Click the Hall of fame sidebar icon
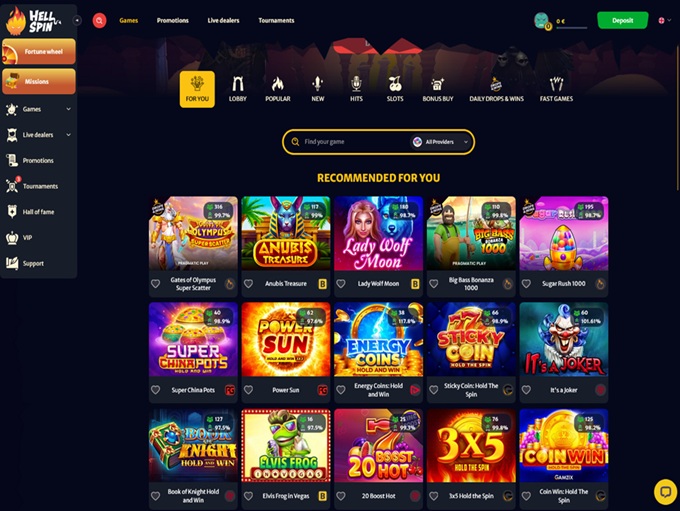 coord(12,212)
